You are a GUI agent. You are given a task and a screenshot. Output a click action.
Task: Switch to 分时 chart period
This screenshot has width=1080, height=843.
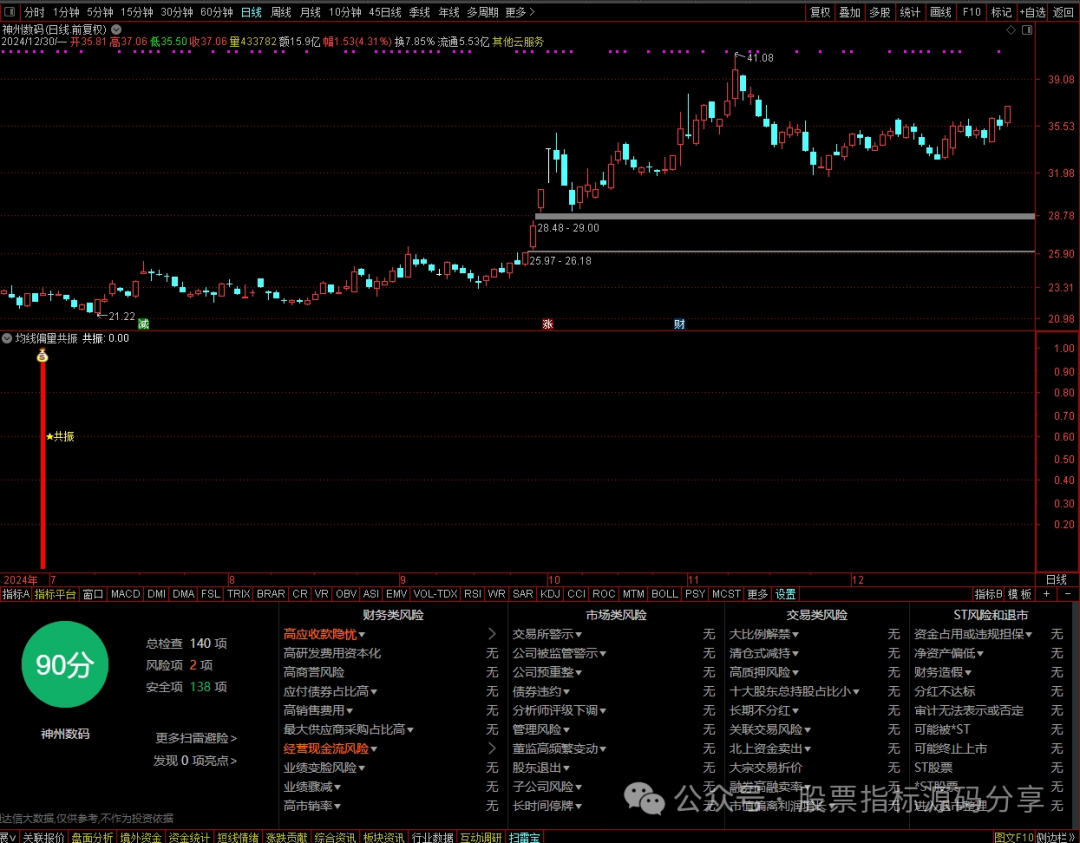34,12
